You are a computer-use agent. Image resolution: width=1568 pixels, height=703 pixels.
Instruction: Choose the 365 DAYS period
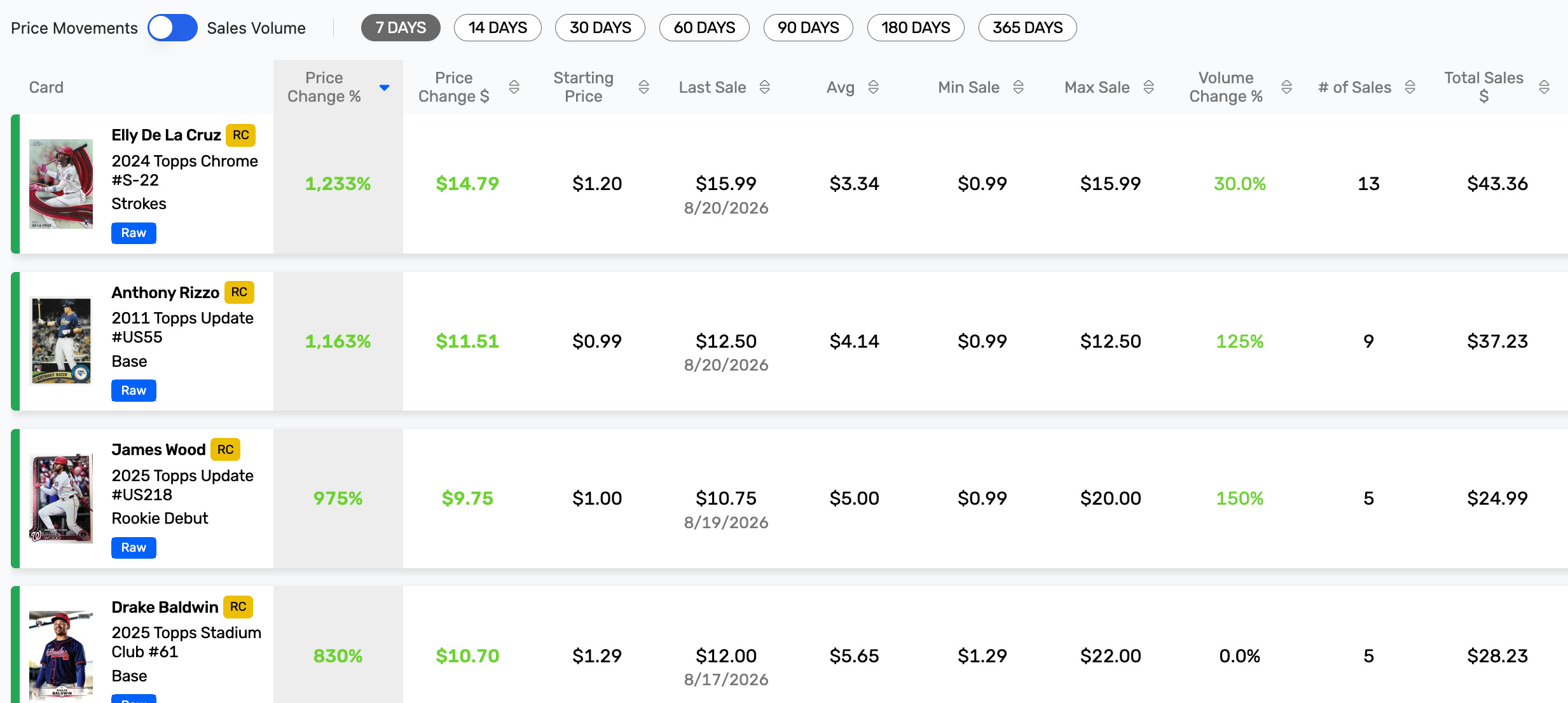(1028, 28)
